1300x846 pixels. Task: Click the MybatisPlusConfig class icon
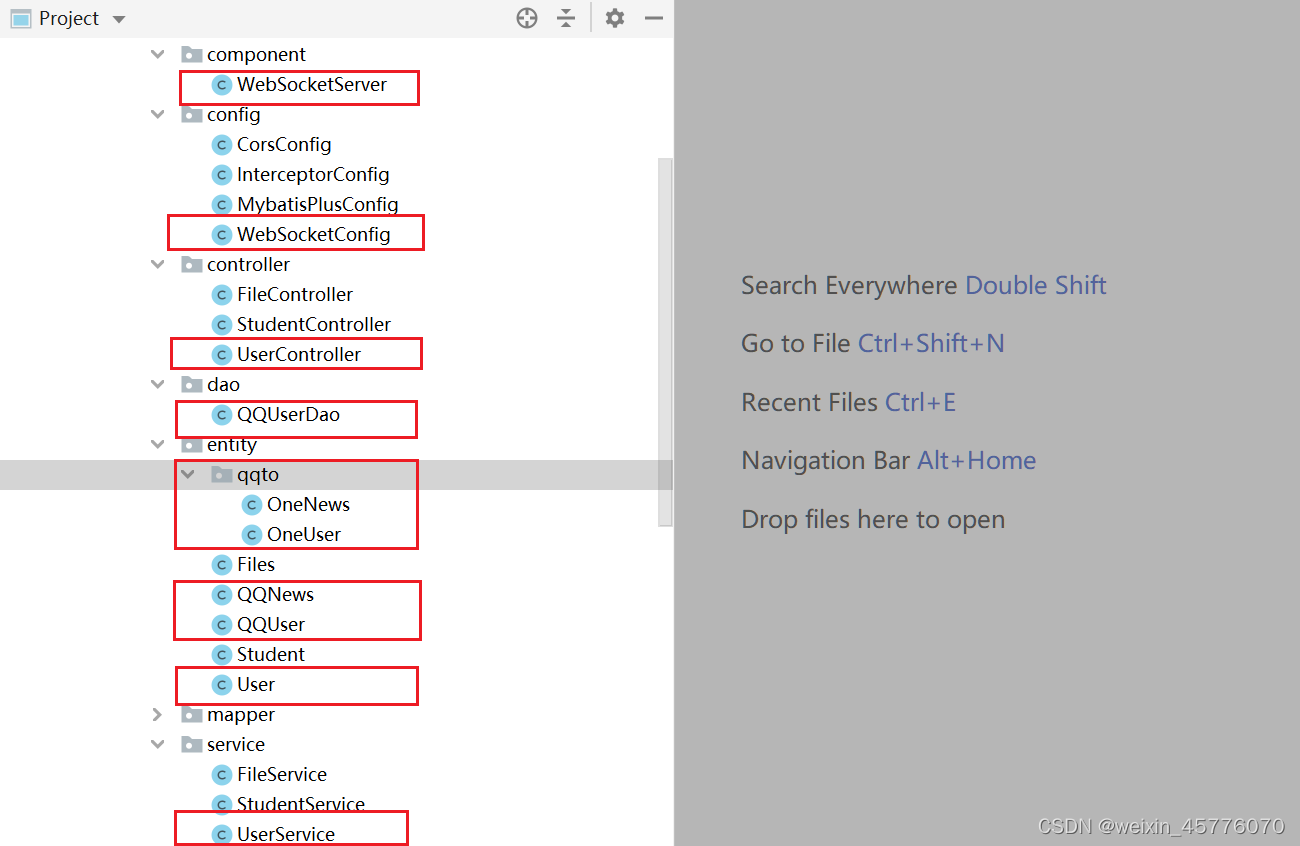[222, 205]
